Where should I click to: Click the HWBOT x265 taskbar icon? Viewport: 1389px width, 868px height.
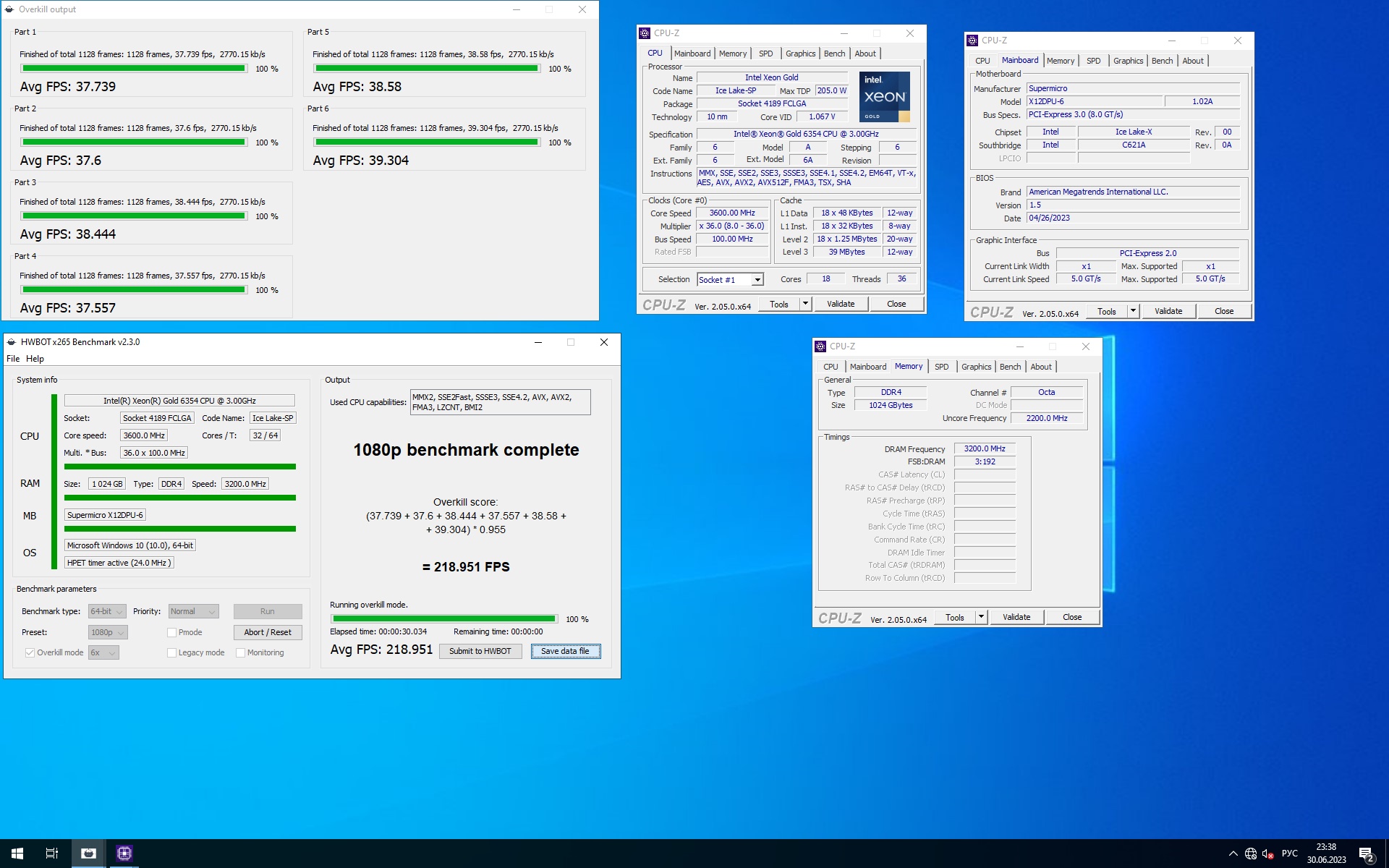88,854
